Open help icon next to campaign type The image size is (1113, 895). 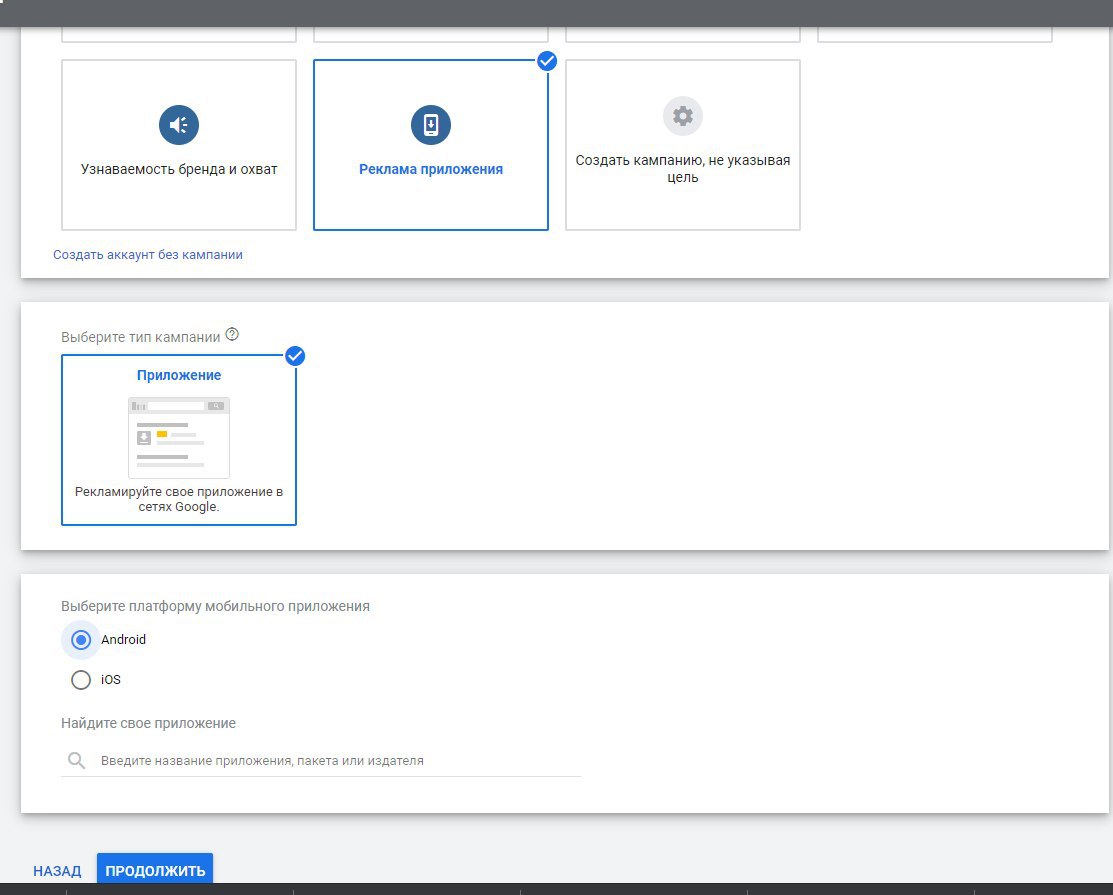click(232, 334)
